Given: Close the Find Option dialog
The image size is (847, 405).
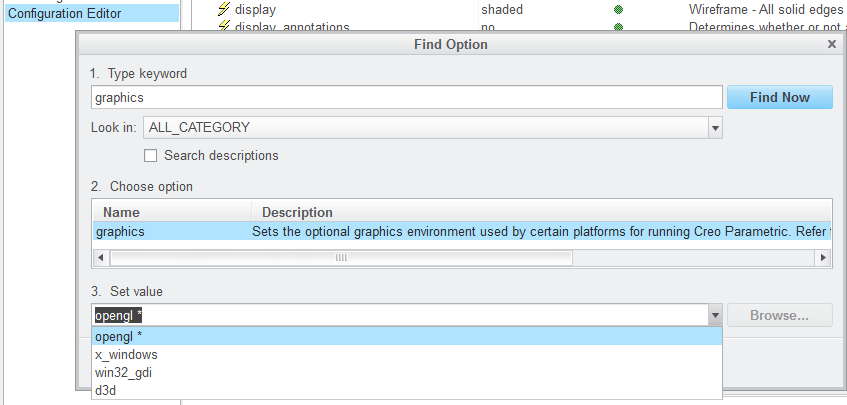Looking at the screenshot, I should click(832, 45).
